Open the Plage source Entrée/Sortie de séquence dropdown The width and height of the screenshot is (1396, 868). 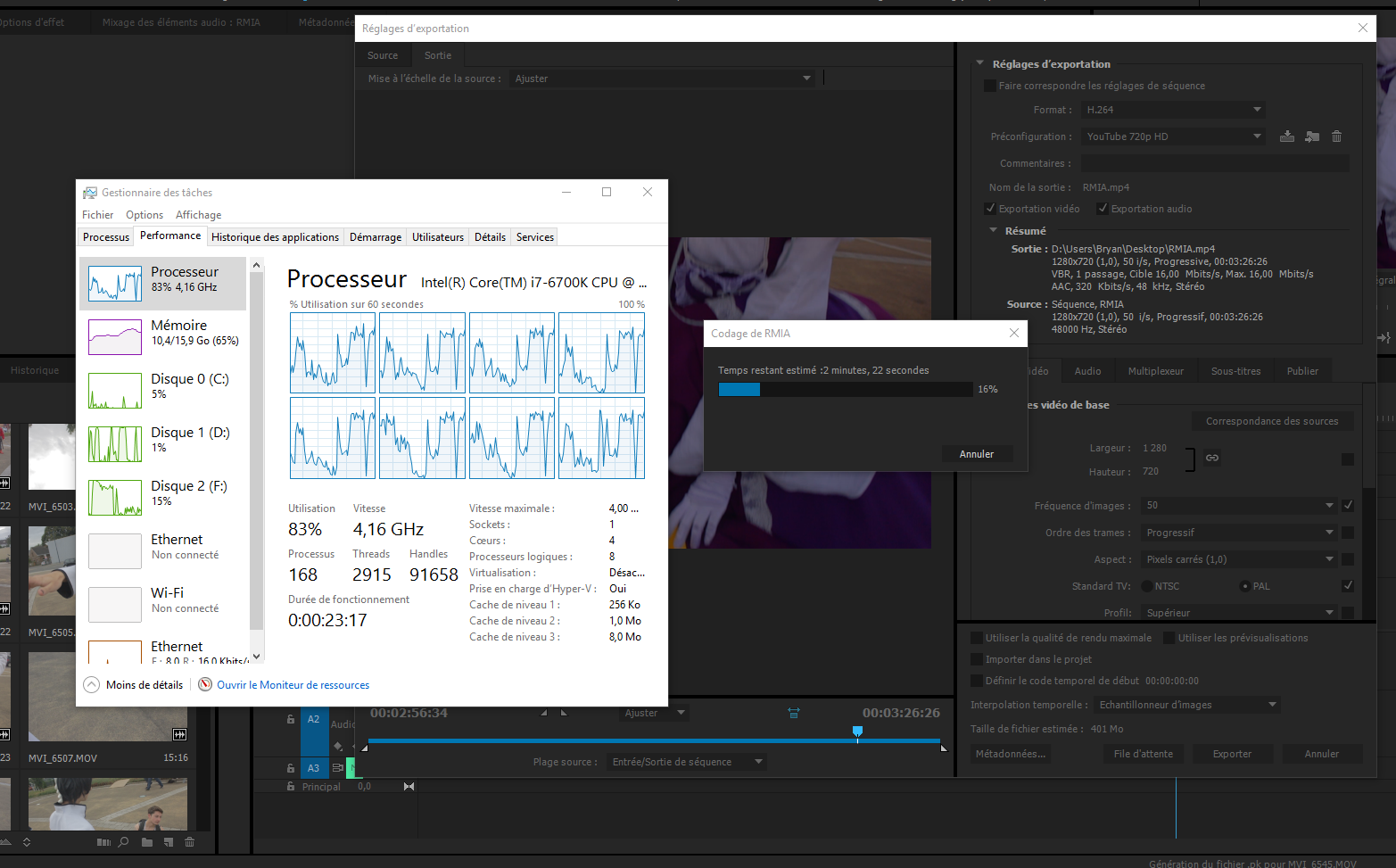[x=687, y=762]
